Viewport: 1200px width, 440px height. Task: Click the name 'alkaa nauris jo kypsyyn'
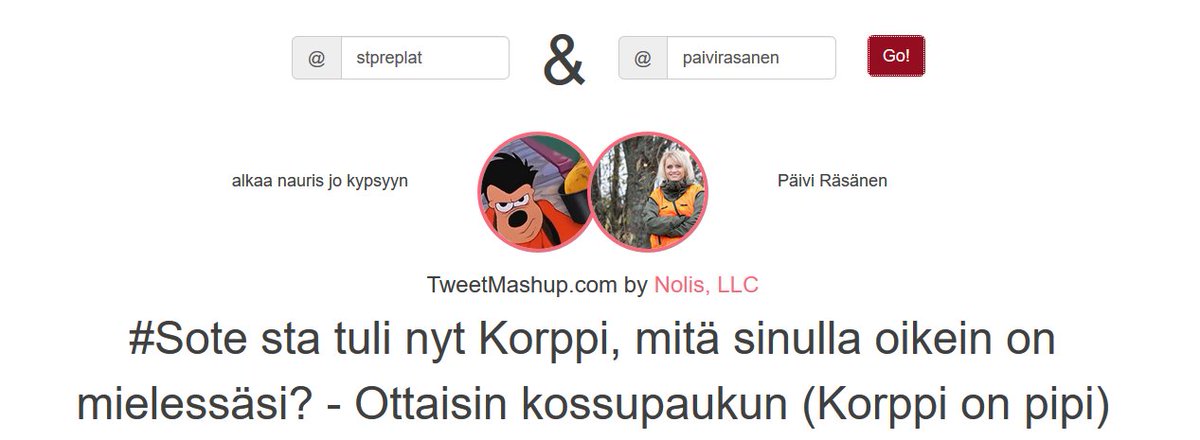point(320,181)
